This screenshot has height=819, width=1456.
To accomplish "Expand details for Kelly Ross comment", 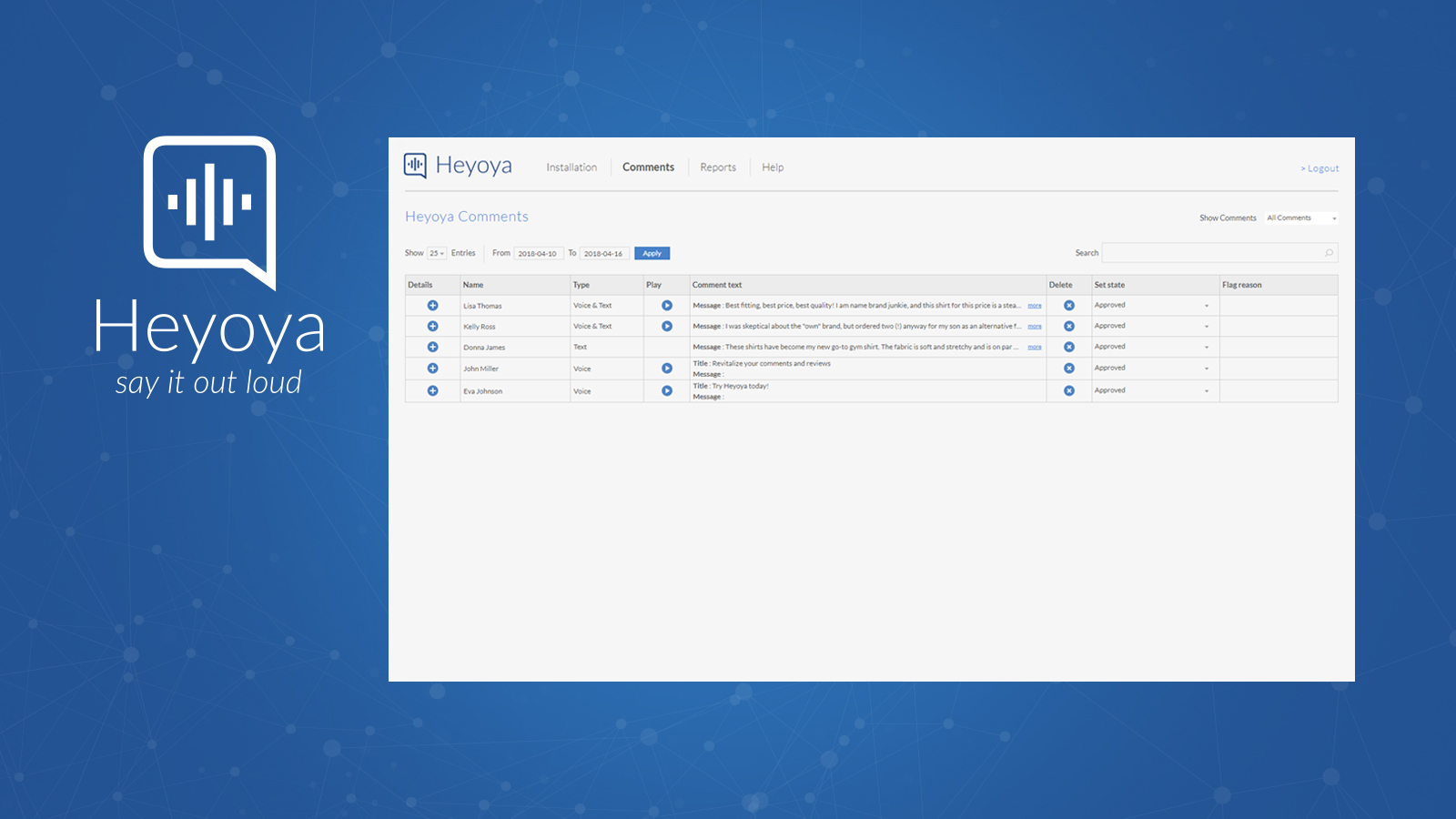I will pos(433,326).
